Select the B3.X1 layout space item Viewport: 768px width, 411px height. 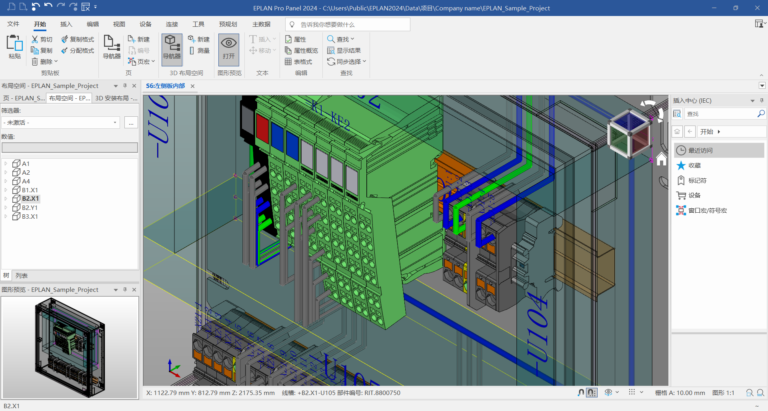click(25, 217)
